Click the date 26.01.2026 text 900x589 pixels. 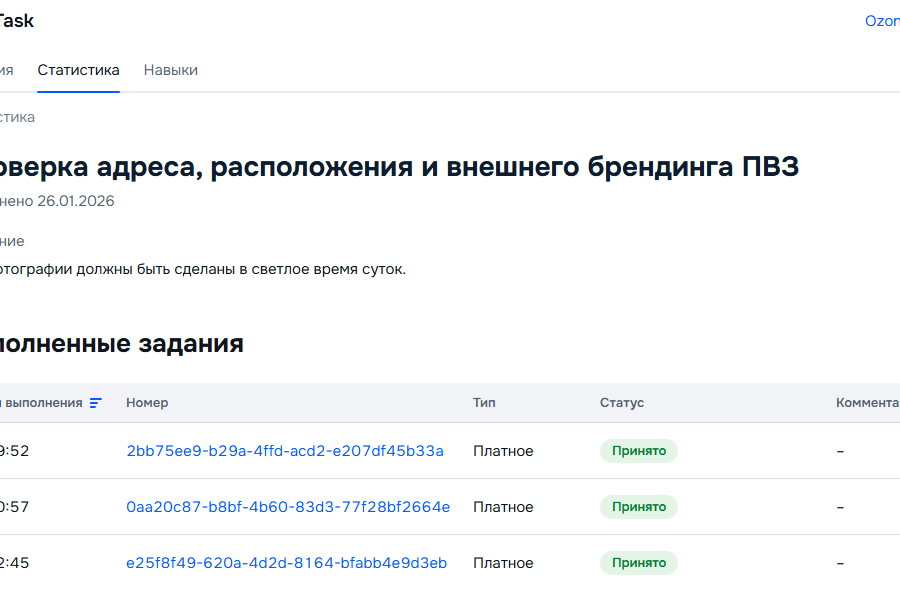[76, 201]
